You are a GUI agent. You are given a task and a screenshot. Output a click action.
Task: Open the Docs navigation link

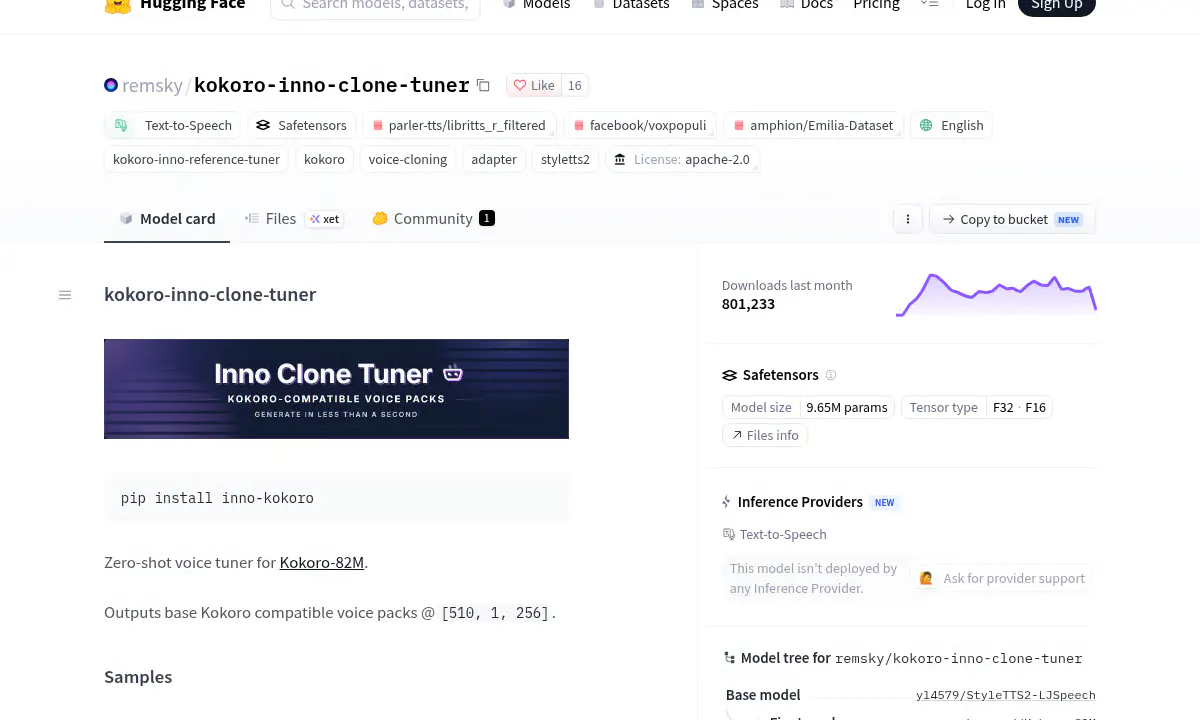pyautogui.click(x=807, y=5)
